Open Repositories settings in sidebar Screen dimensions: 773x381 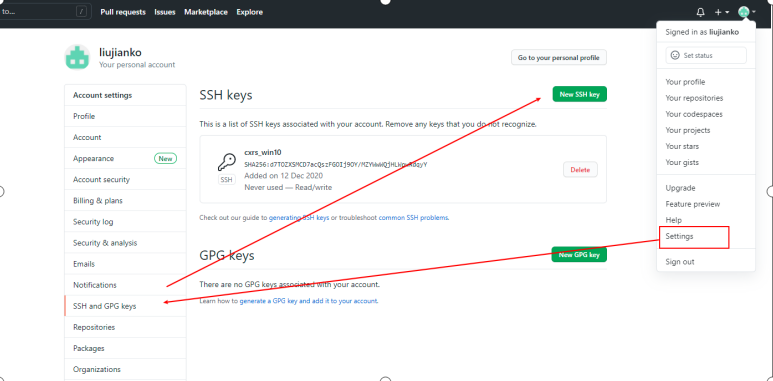(x=125, y=327)
